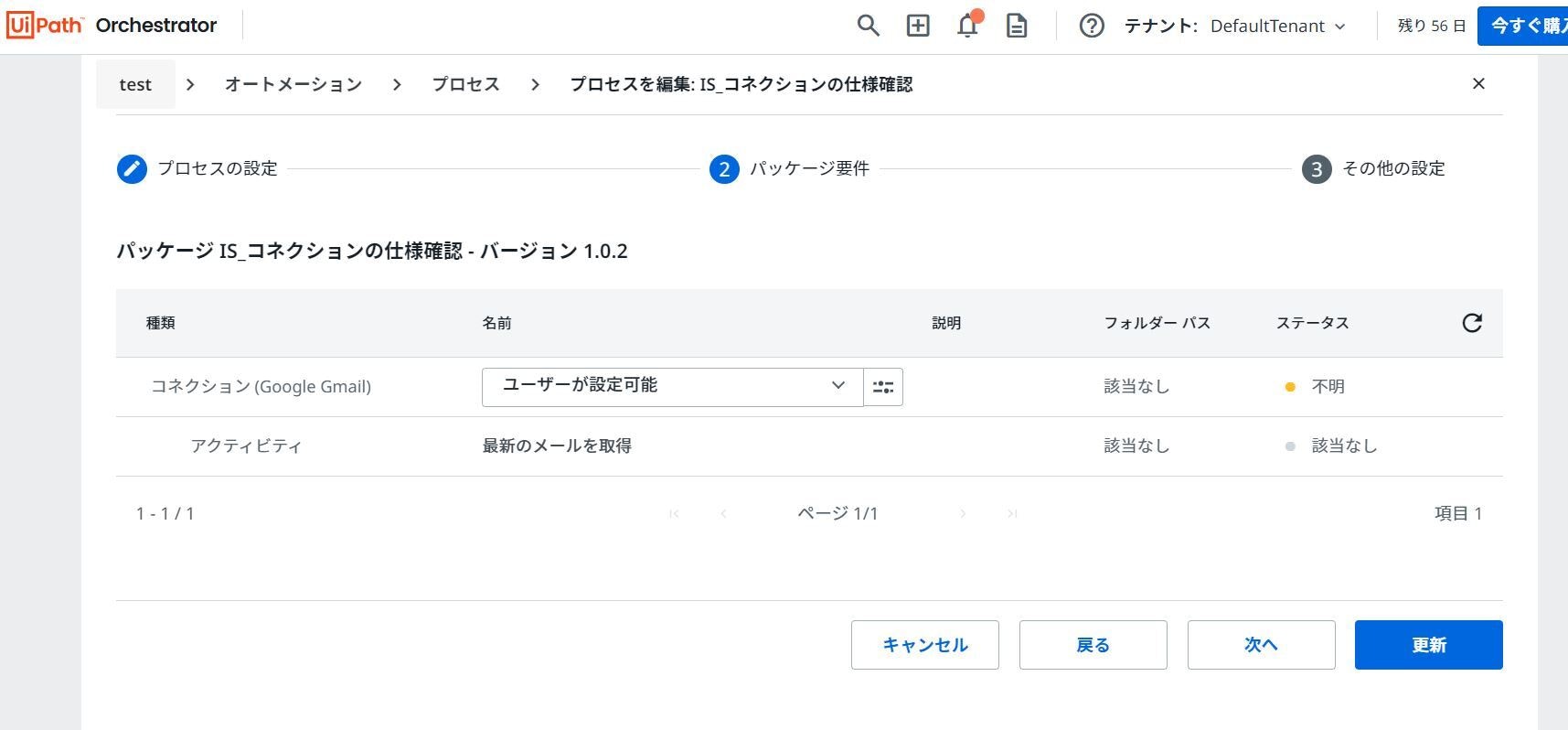1568x730 pixels.
Task: Refresh the package requirements table
Action: 1472,323
